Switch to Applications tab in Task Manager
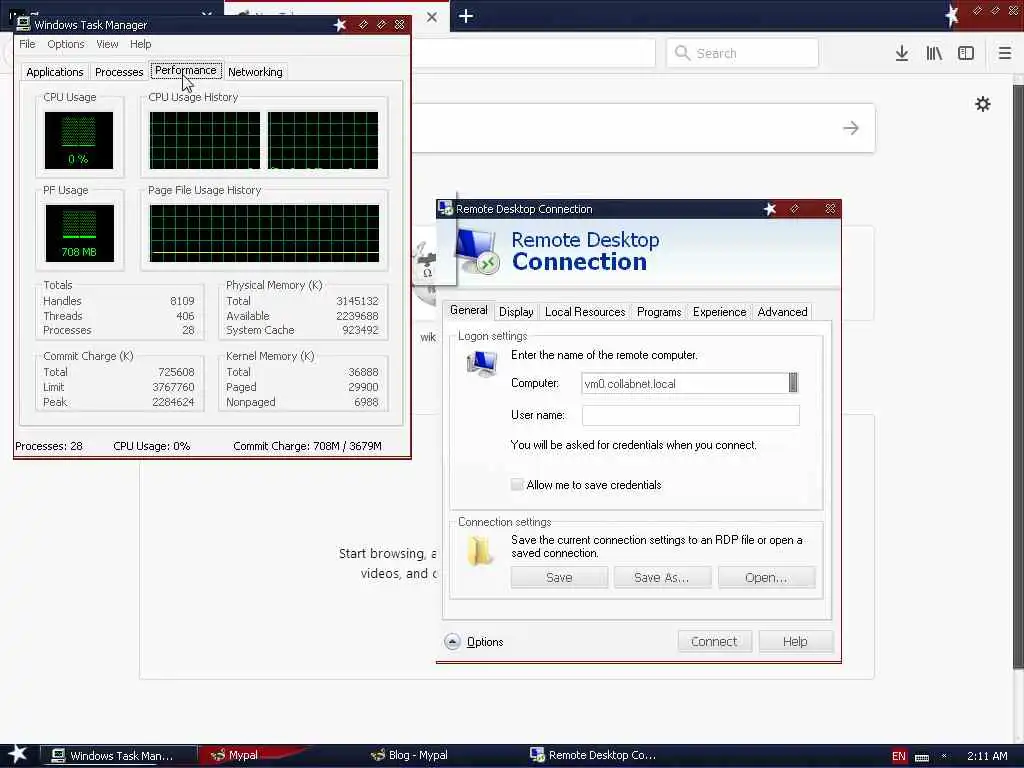The height and width of the screenshot is (768, 1024). (55, 72)
